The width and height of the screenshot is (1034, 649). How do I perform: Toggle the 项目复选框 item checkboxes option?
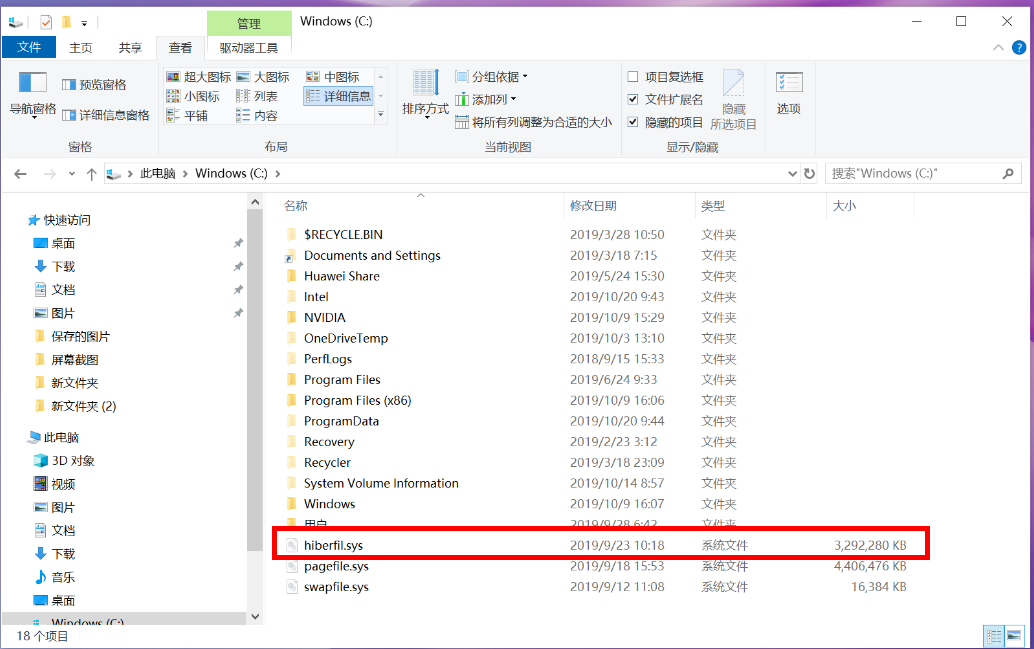[x=633, y=77]
